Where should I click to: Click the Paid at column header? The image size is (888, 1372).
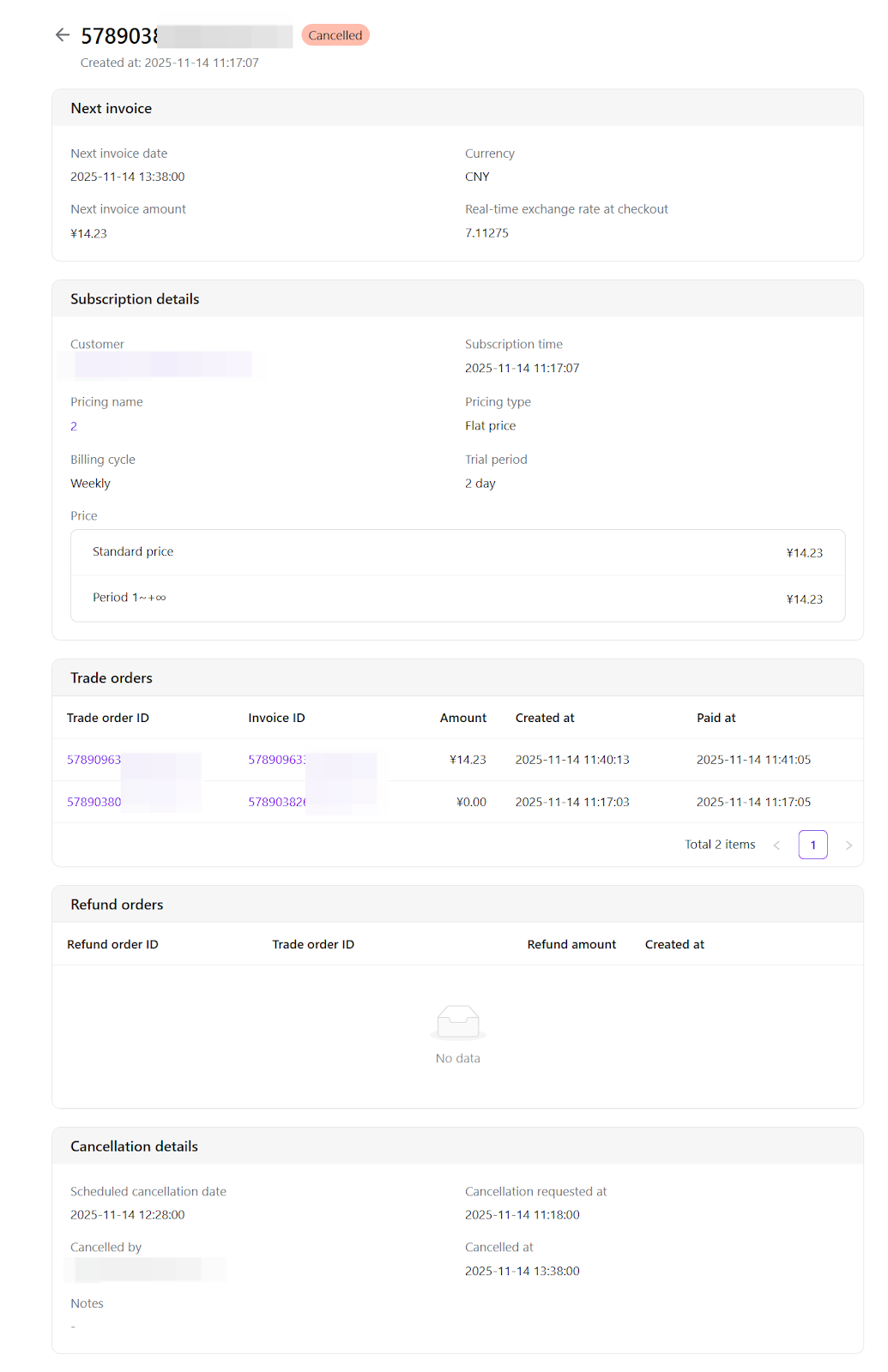coord(716,719)
